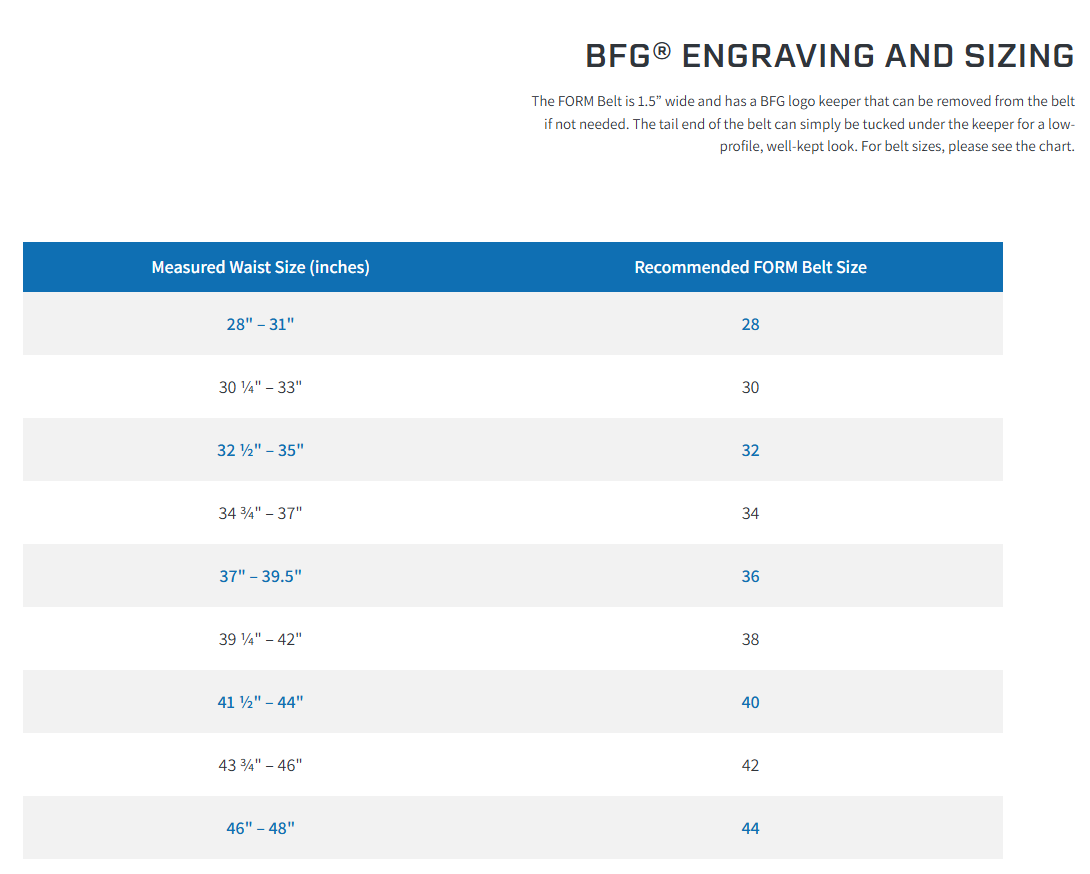This screenshot has height=874, width=1090.
Task: Select the 28" – 31" waist size cell
Action: pos(260,324)
